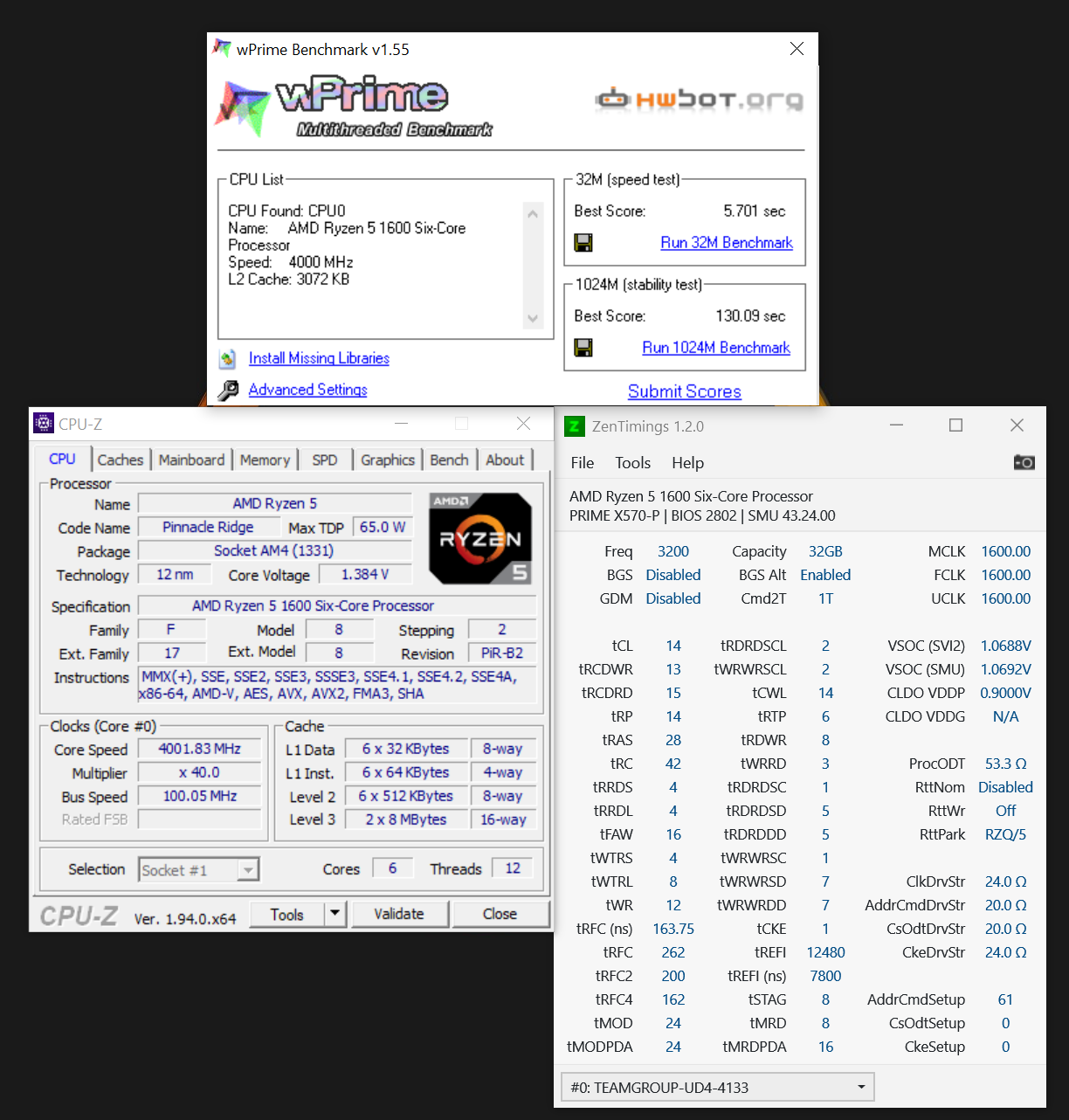This screenshot has width=1069, height=1120.
Task: Click the Max TDP value 65.0 W
Action: [383, 527]
